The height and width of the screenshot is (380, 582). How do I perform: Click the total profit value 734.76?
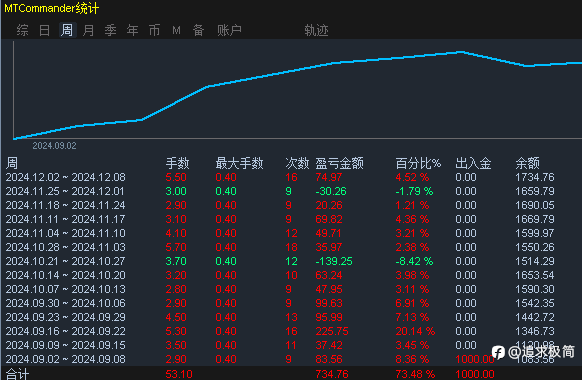click(x=332, y=374)
